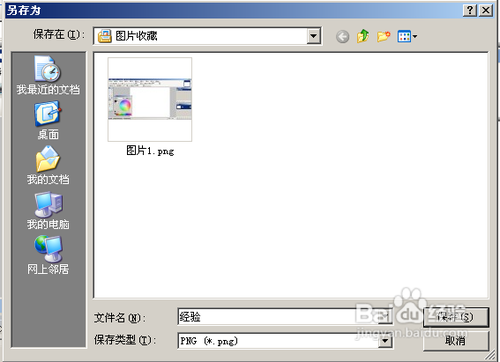Image resolution: width=500 pixels, height=362 pixels.
Task: Open the Views menu button
Action: pos(407,36)
